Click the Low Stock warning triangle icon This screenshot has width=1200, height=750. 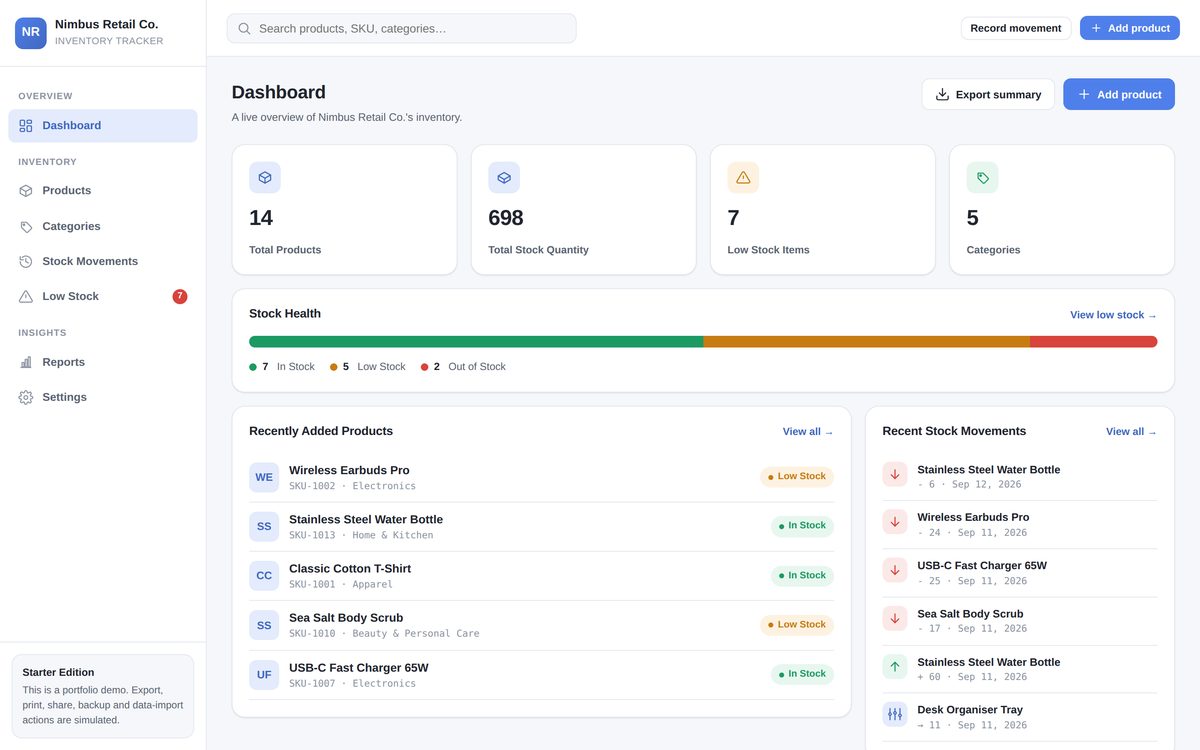point(26,297)
